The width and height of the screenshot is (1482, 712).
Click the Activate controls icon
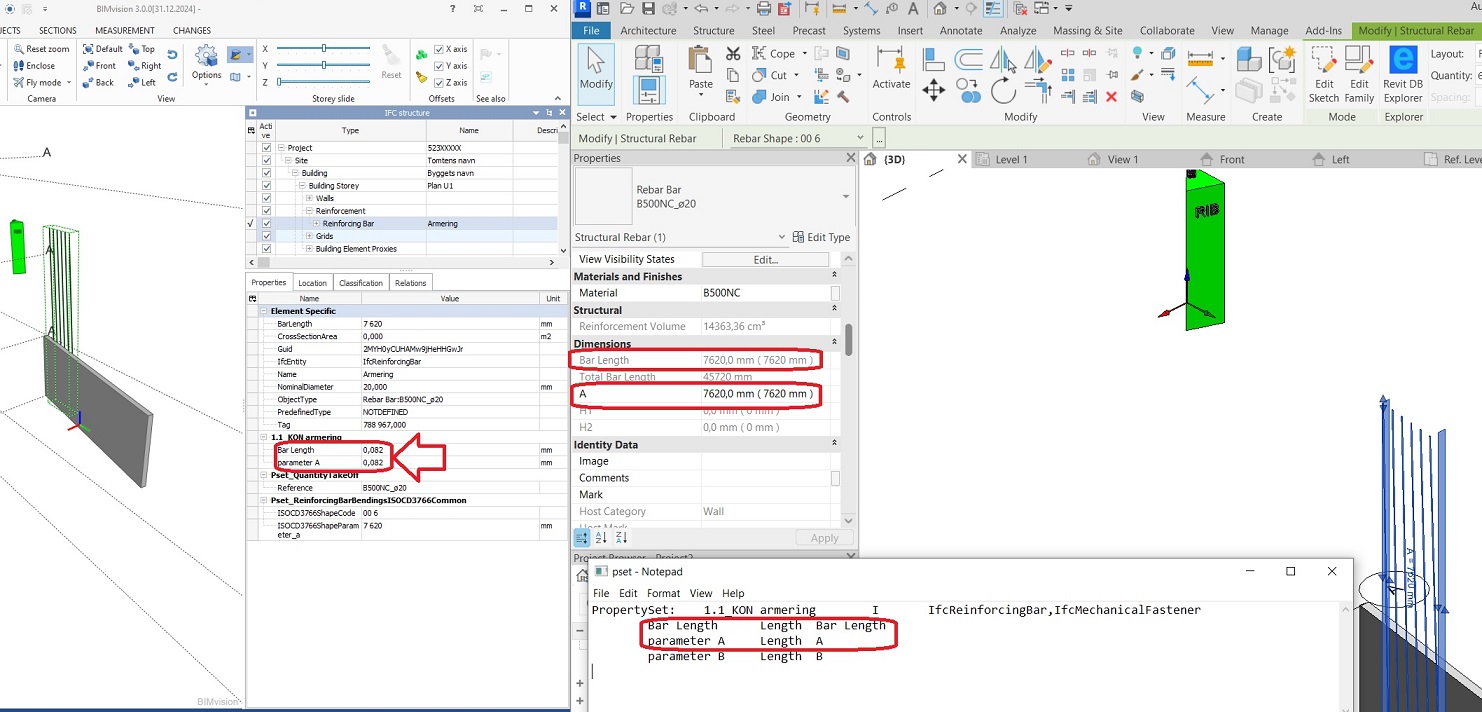(x=891, y=68)
